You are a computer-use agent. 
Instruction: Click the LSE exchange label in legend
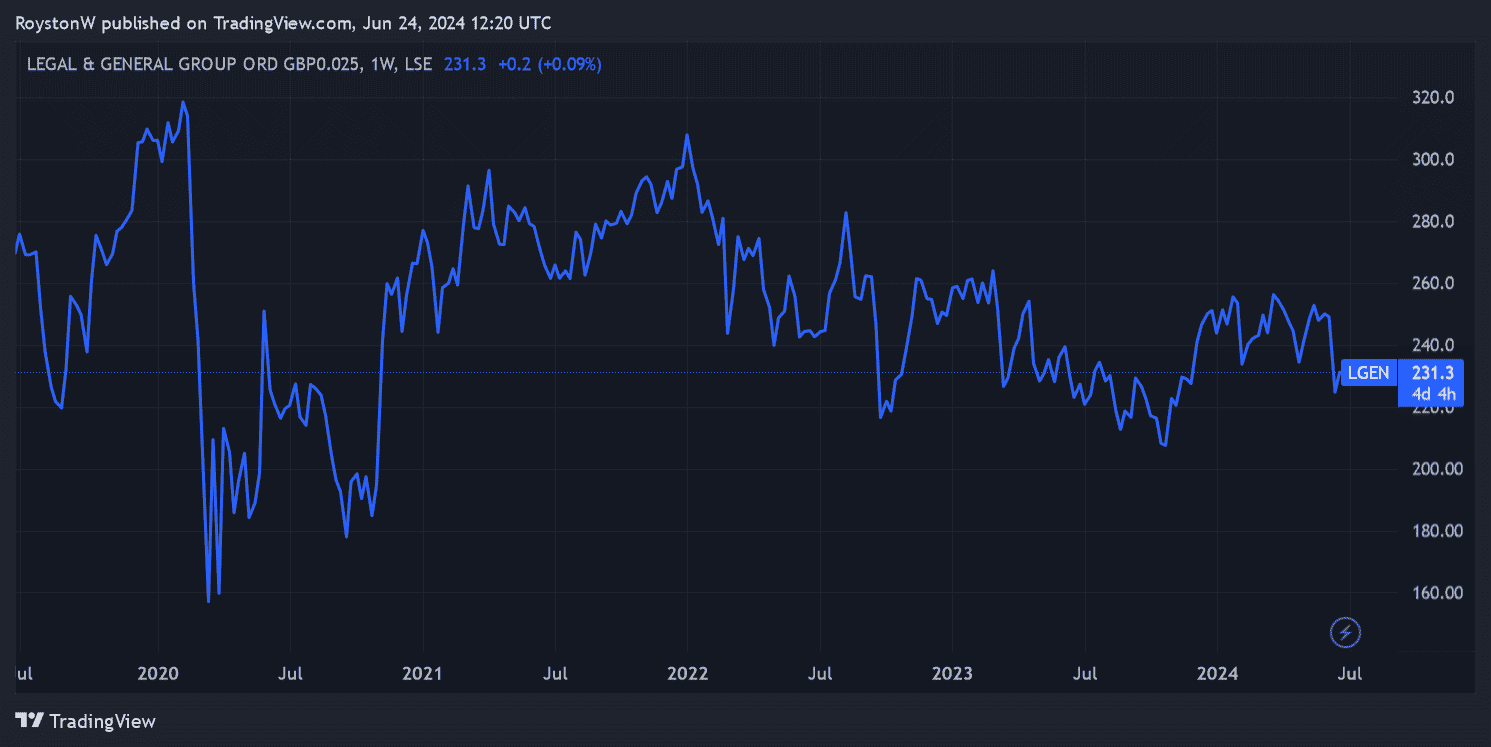click(x=419, y=64)
